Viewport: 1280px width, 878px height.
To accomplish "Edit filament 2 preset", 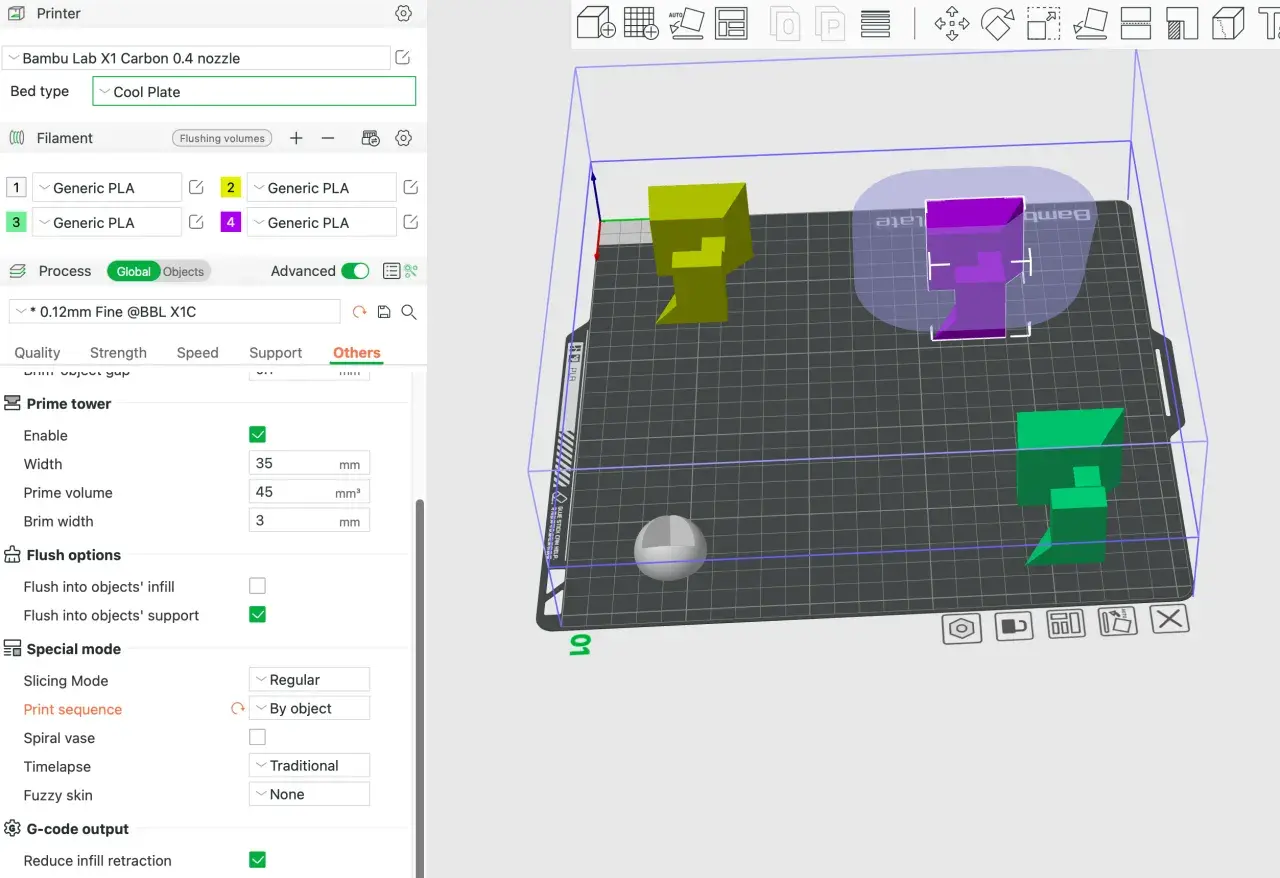I will [411, 187].
